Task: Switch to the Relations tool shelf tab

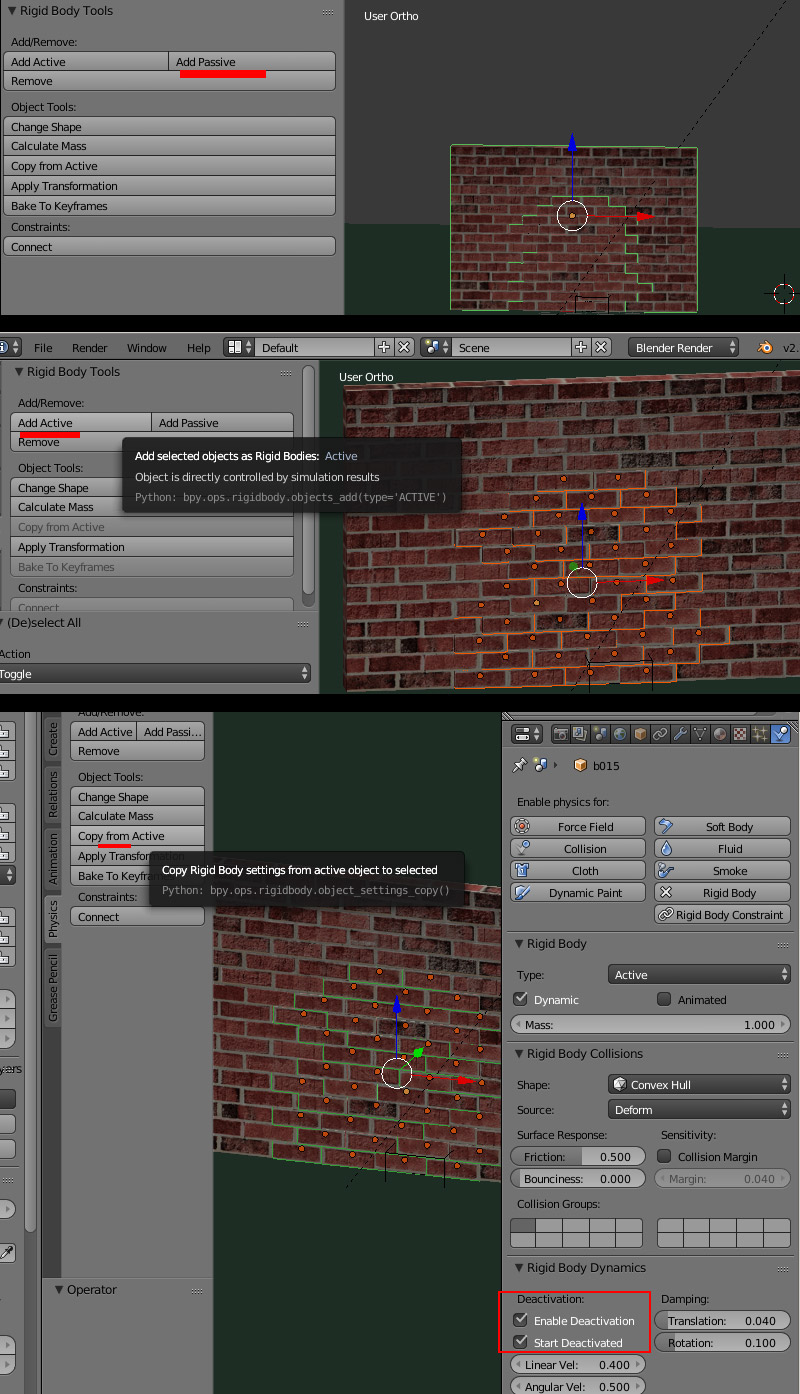Action: point(53,796)
